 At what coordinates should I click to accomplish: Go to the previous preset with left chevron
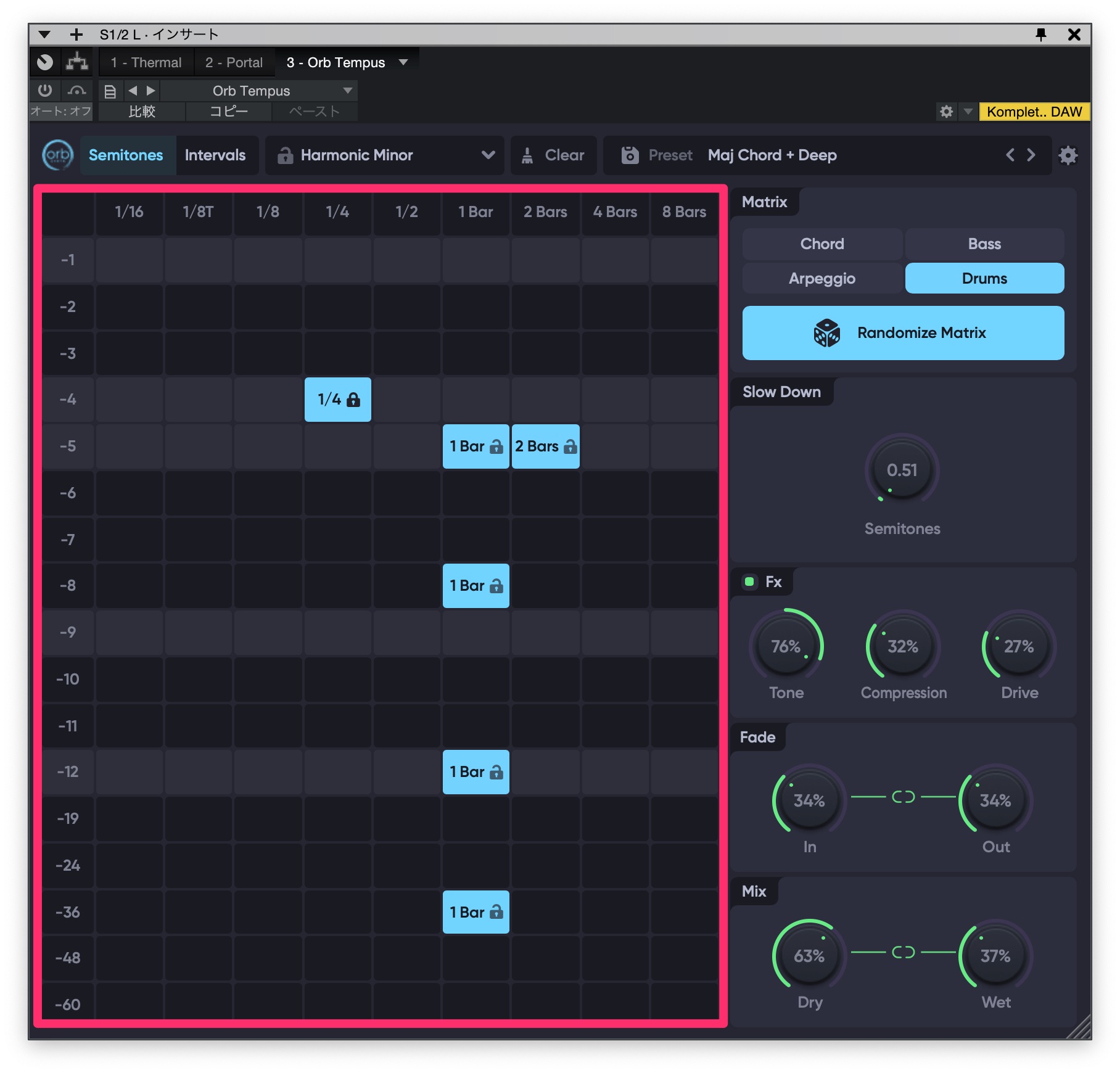(1010, 155)
